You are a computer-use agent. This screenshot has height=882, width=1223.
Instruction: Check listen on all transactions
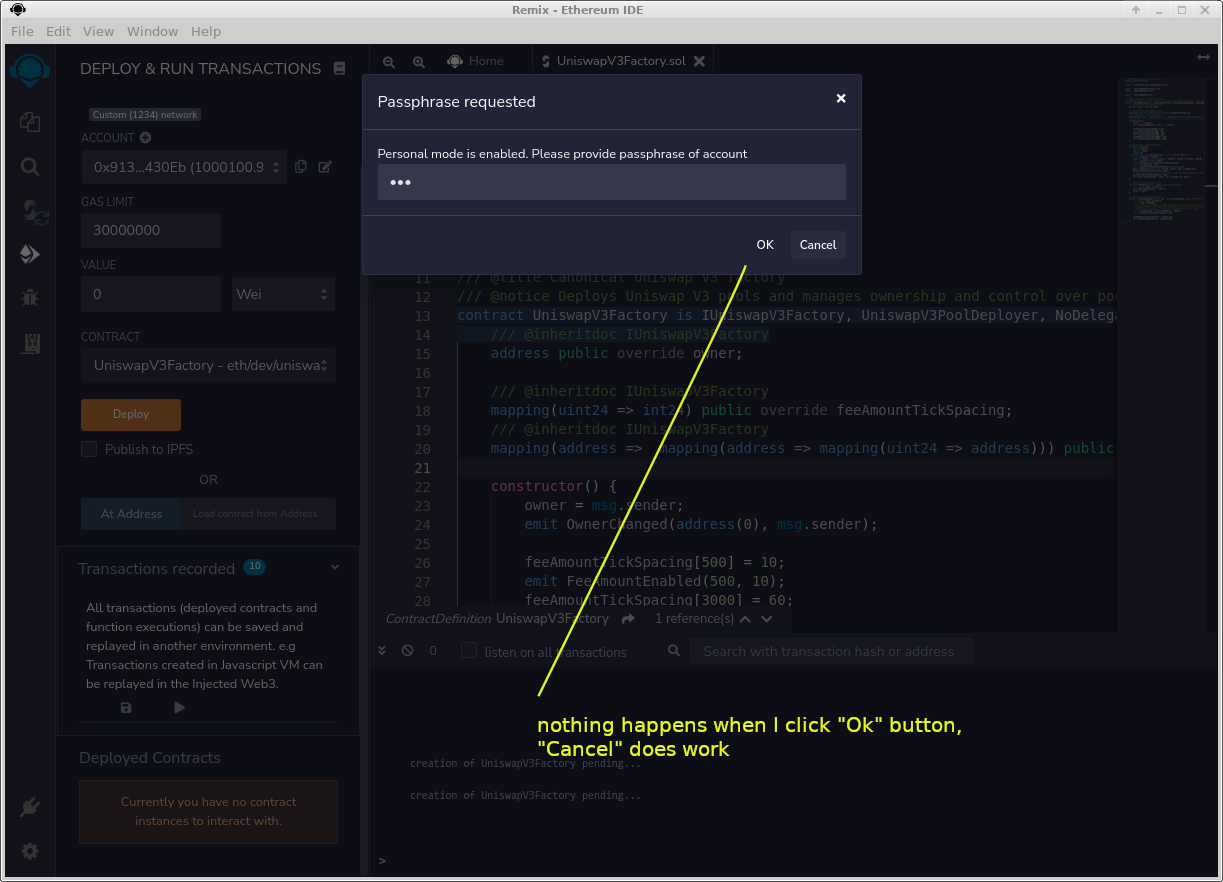(469, 650)
